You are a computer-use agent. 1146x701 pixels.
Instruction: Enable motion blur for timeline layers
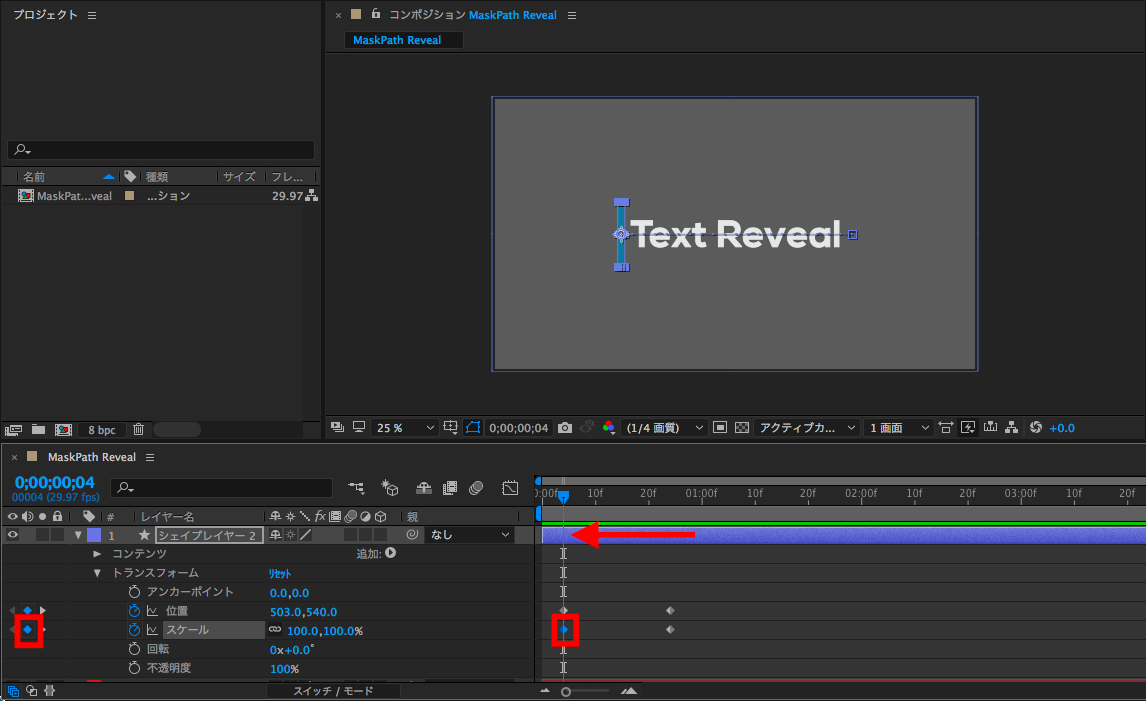[476, 488]
